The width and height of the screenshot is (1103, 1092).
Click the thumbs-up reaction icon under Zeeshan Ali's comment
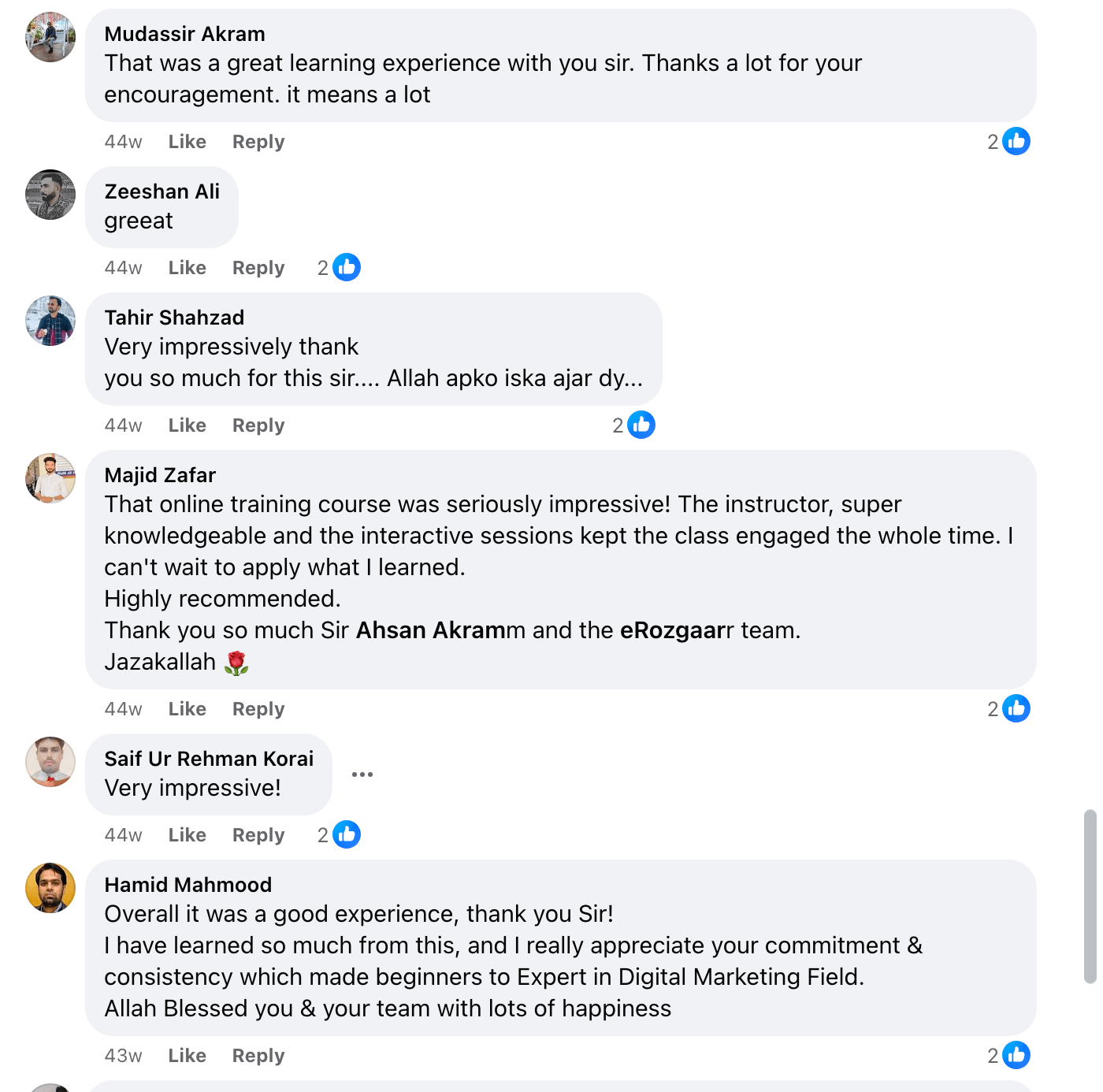tap(346, 267)
